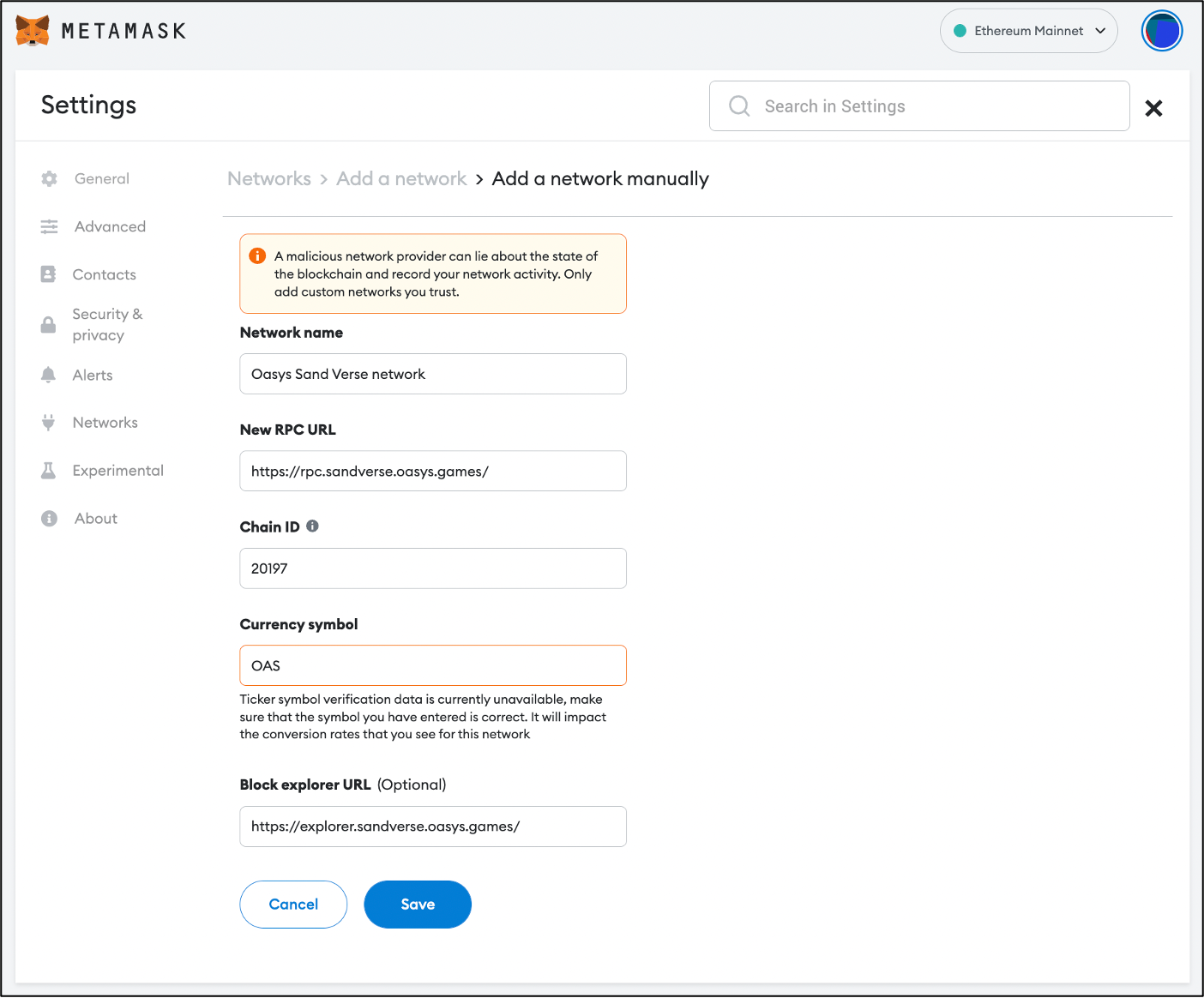Click the orange warning info icon
Viewport: 1204px width, 998px height.
257,256
